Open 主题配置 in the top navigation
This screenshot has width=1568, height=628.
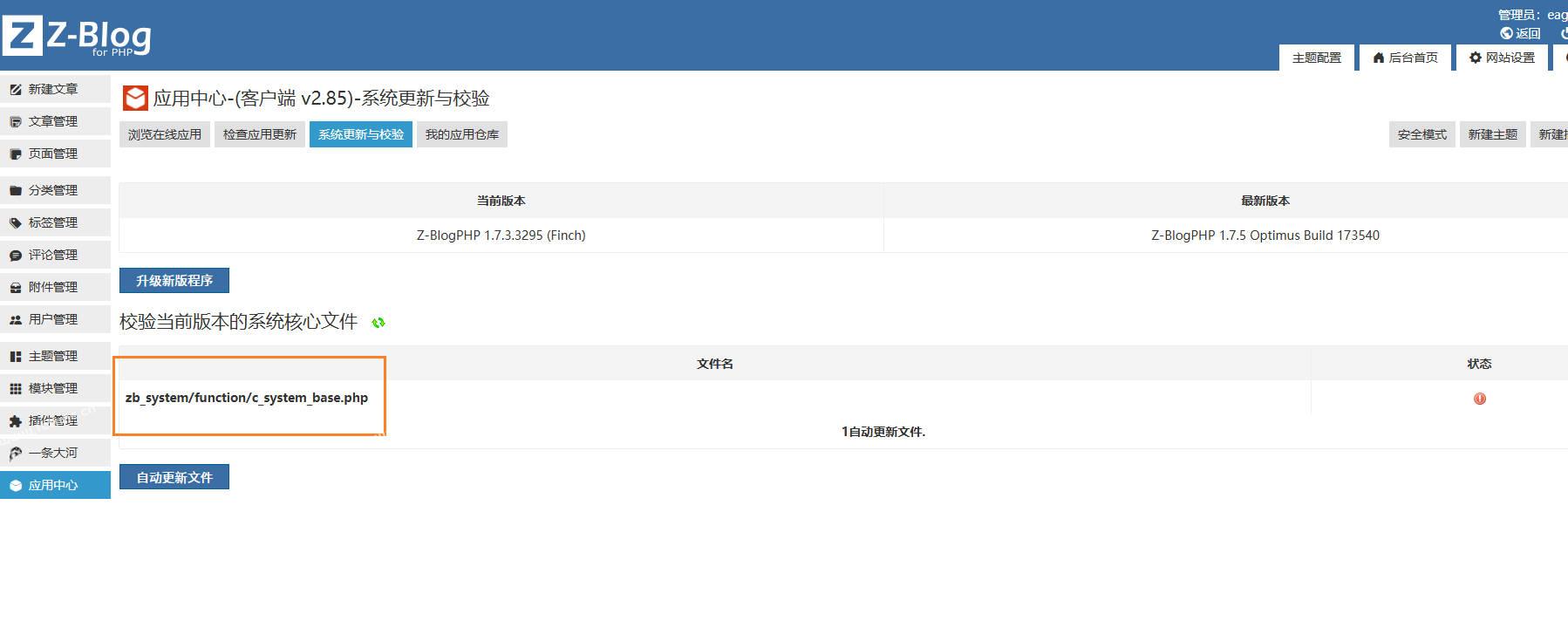[x=1317, y=58]
